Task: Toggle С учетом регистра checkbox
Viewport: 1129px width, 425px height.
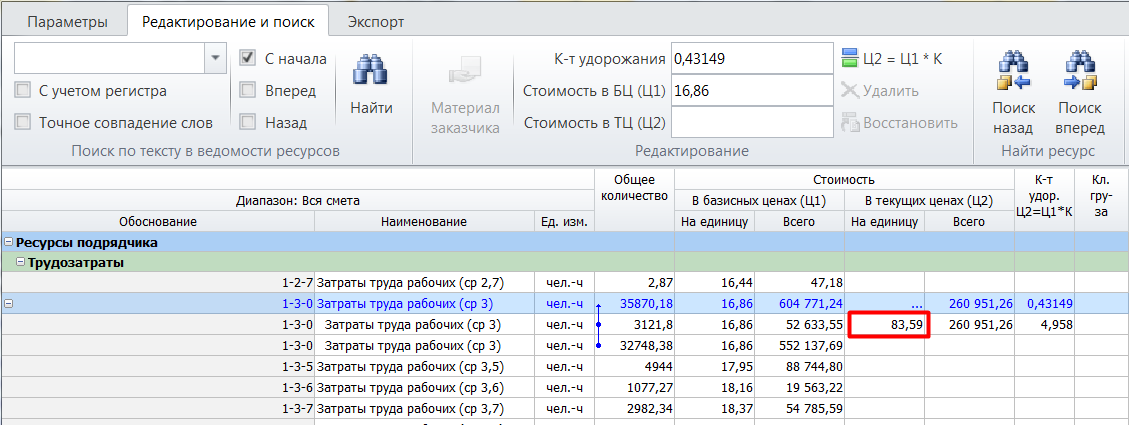Action: pos(23,91)
